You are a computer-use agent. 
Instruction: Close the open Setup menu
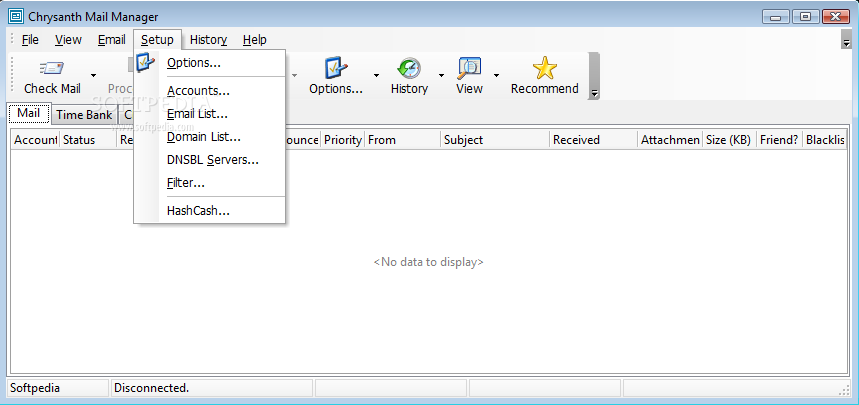pyautogui.click(x=157, y=39)
